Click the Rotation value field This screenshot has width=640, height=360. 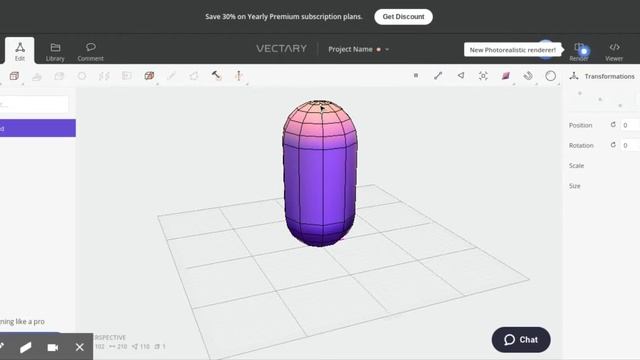coord(630,145)
